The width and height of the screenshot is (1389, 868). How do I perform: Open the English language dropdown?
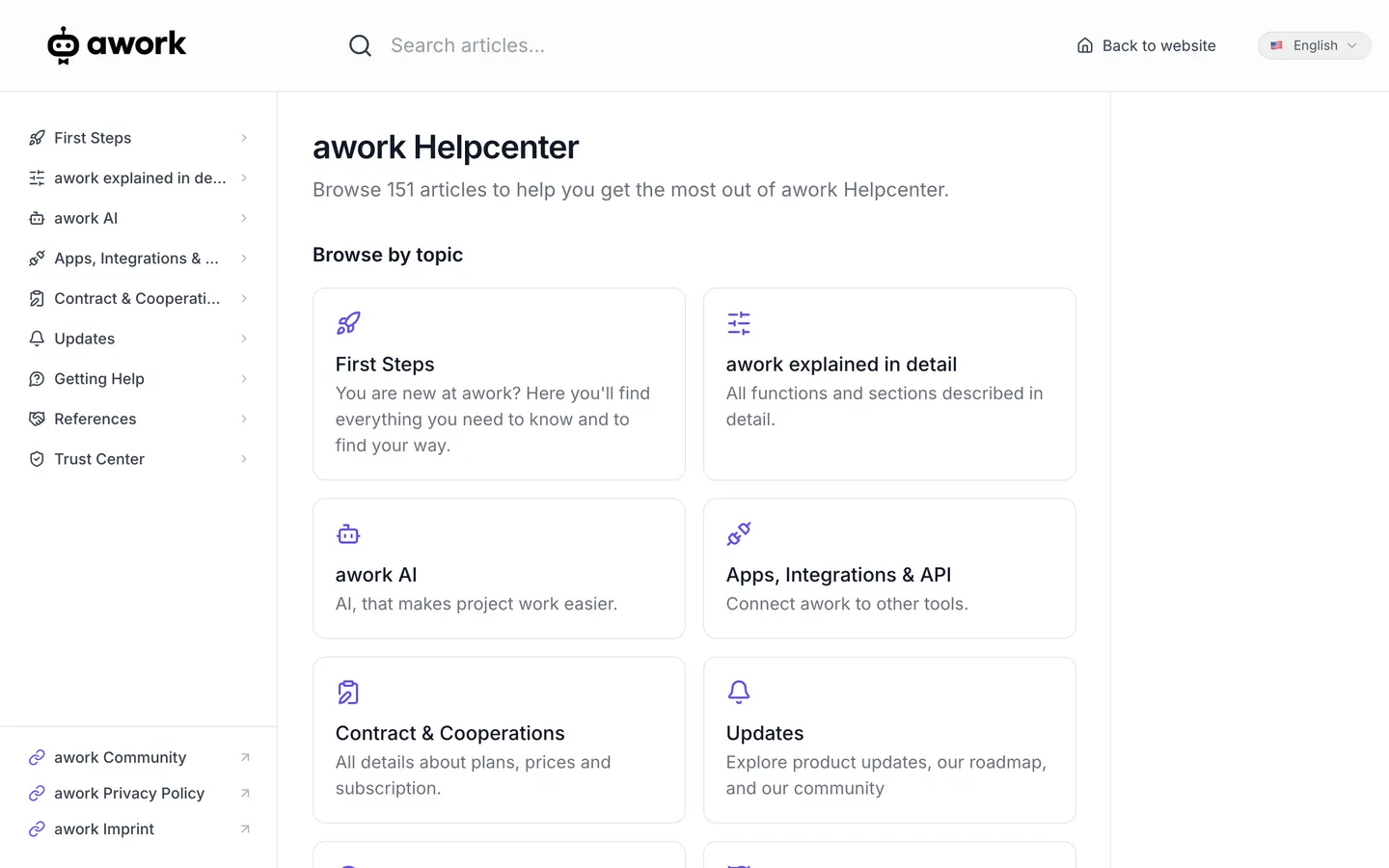1314,45
